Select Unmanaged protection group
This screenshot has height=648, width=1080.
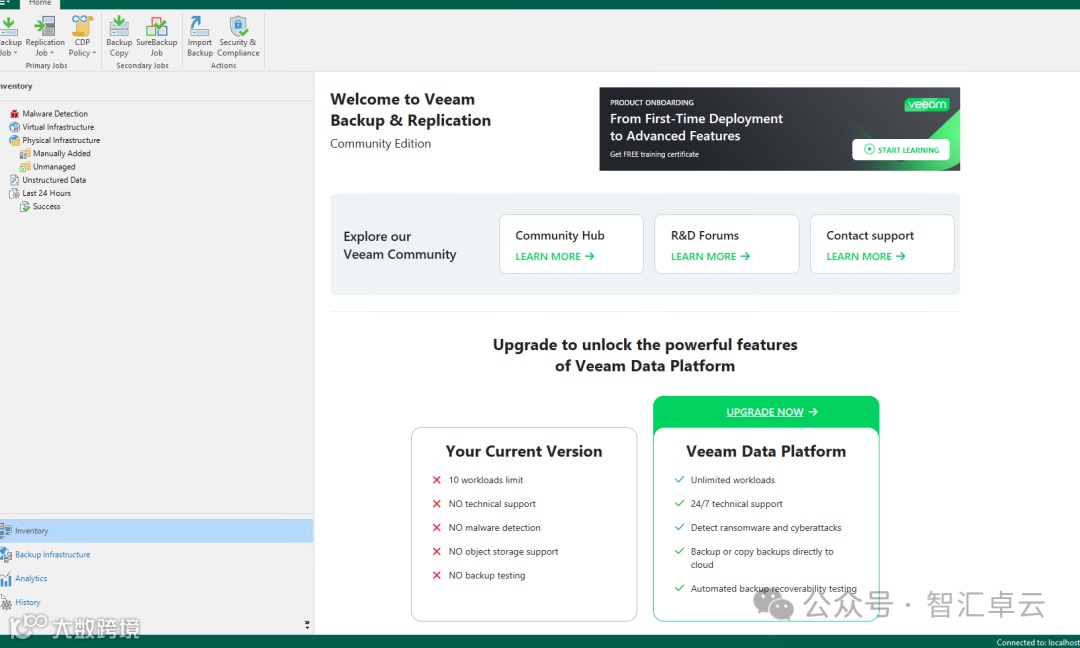pyautogui.click(x=54, y=167)
